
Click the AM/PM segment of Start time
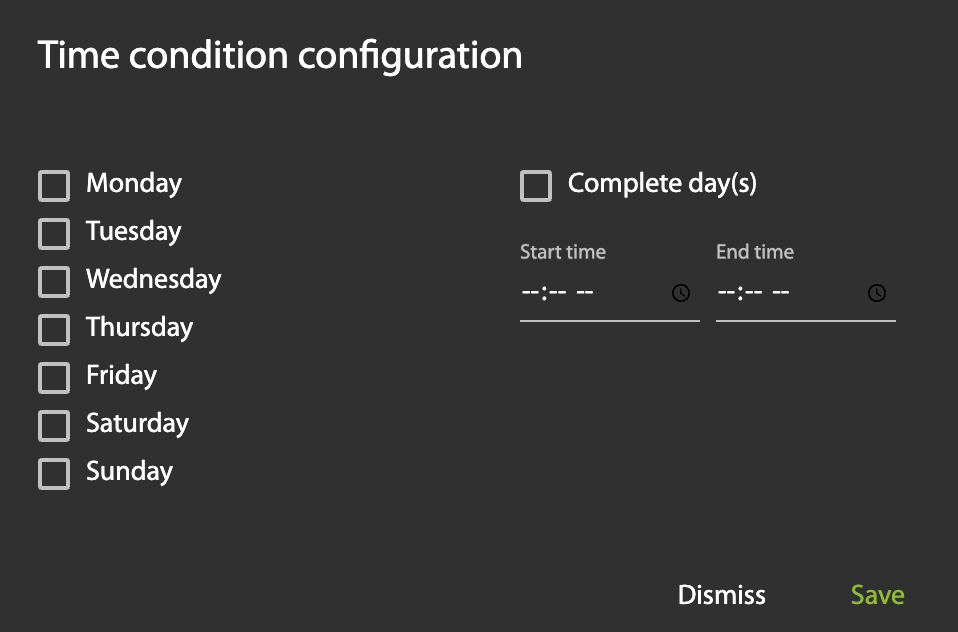586,293
